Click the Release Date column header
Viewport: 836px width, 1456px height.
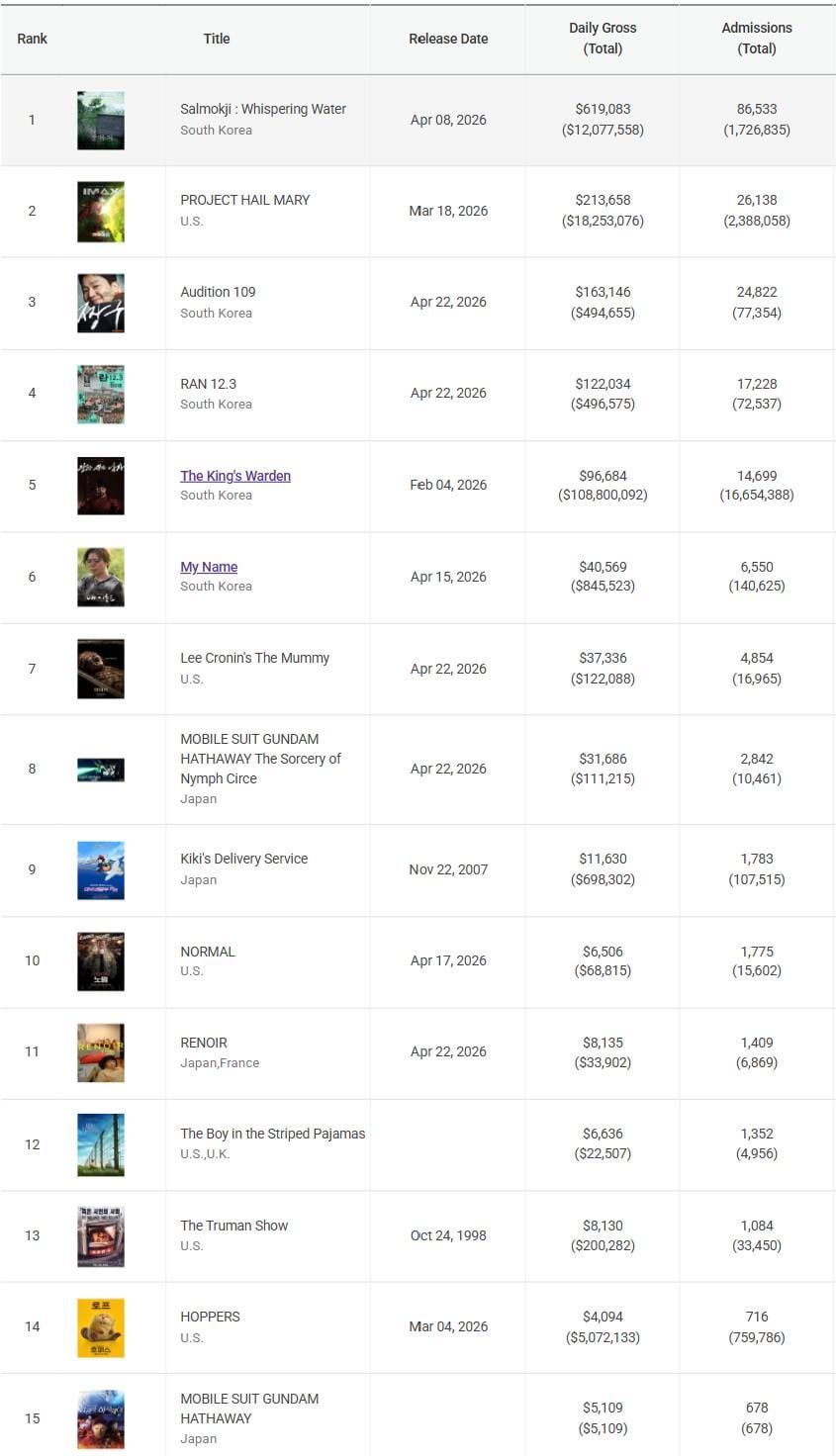click(x=448, y=39)
